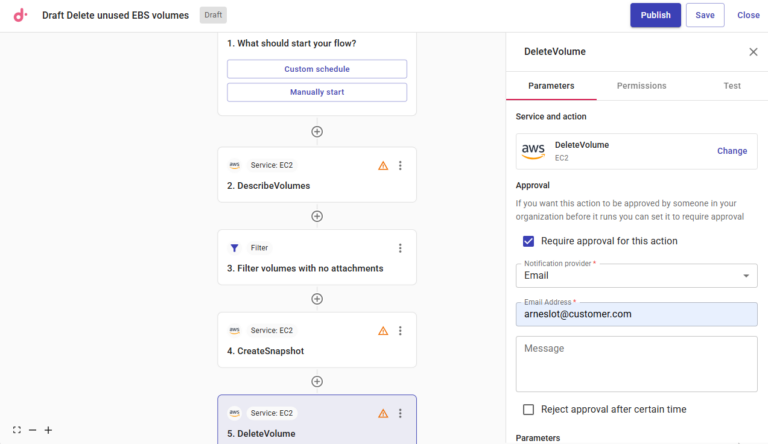Click the Email Address input field

636,314
